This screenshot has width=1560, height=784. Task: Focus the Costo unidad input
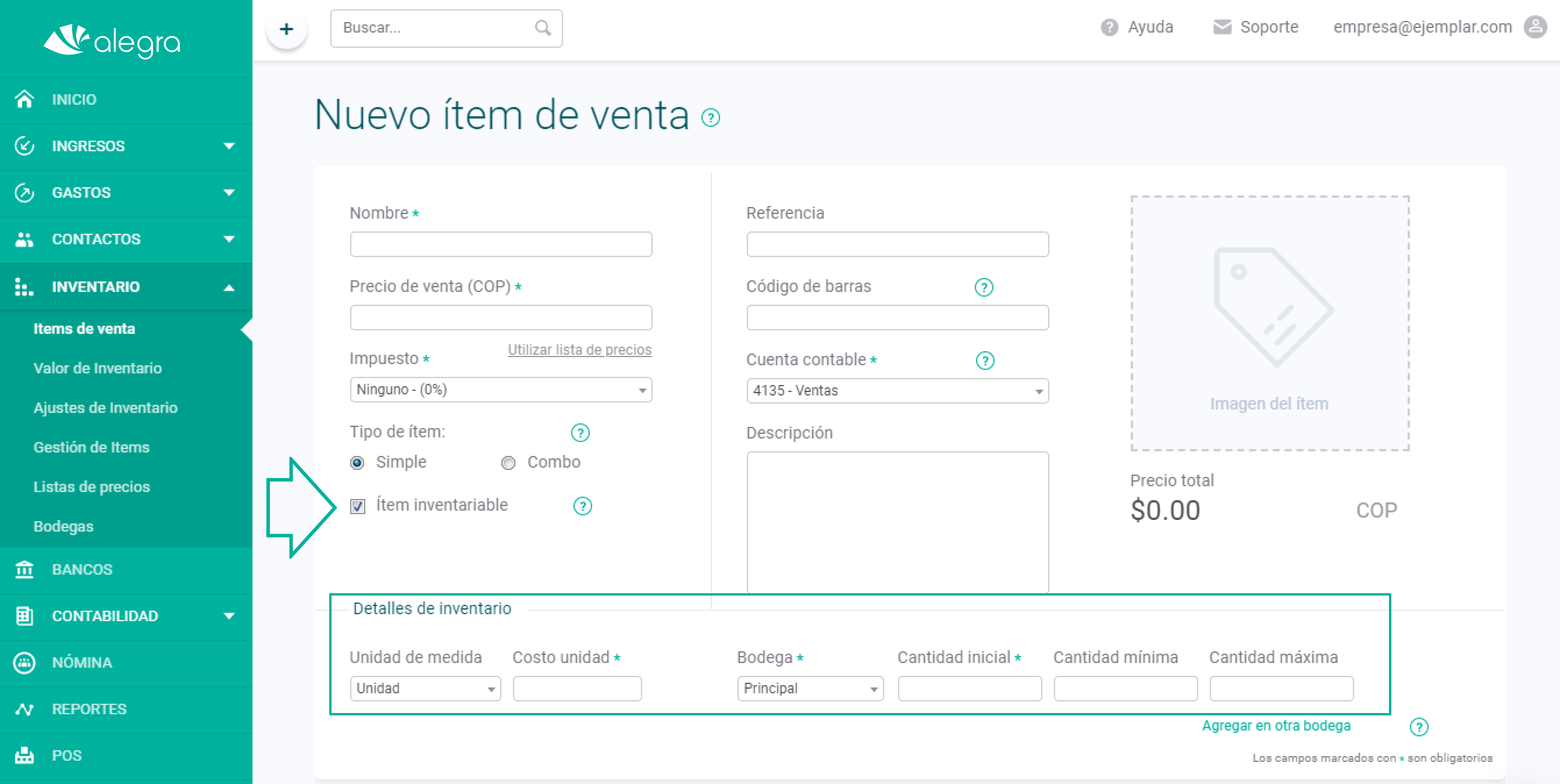click(577, 688)
